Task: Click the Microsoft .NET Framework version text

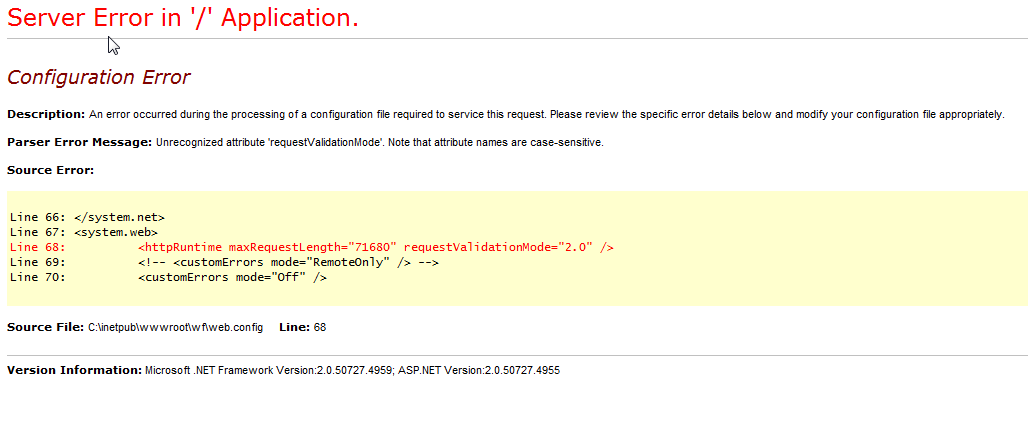Action: [x=269, y=371]
